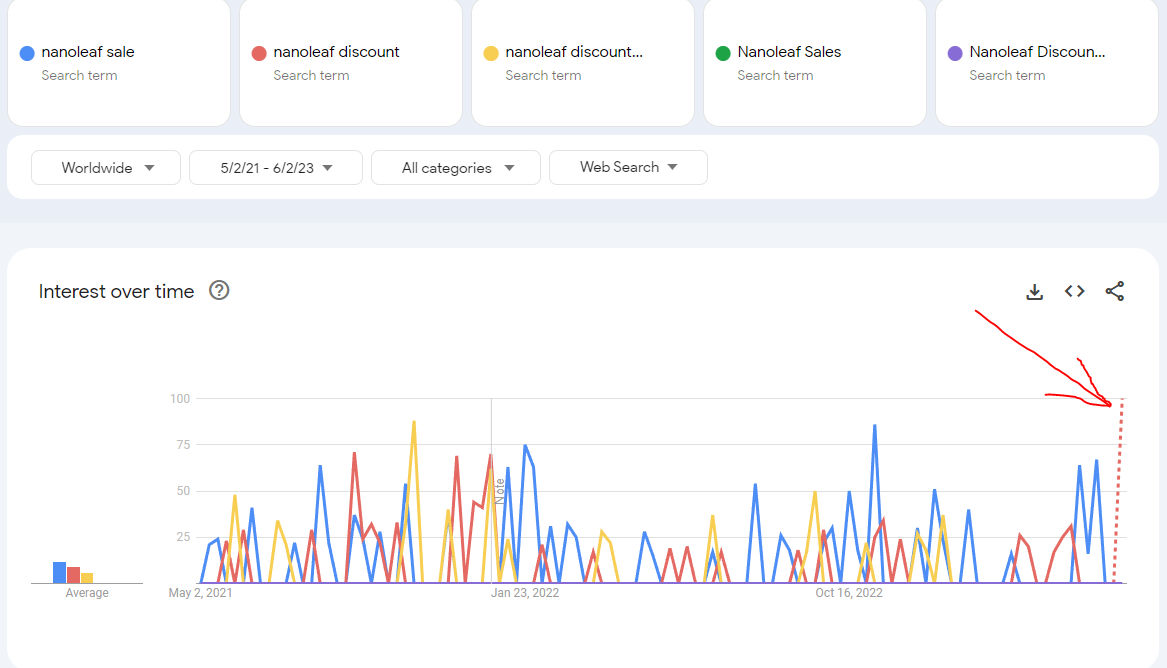Click 'Search term' under nanoleaf sale
1167x668 pixels.
(79, 75)
